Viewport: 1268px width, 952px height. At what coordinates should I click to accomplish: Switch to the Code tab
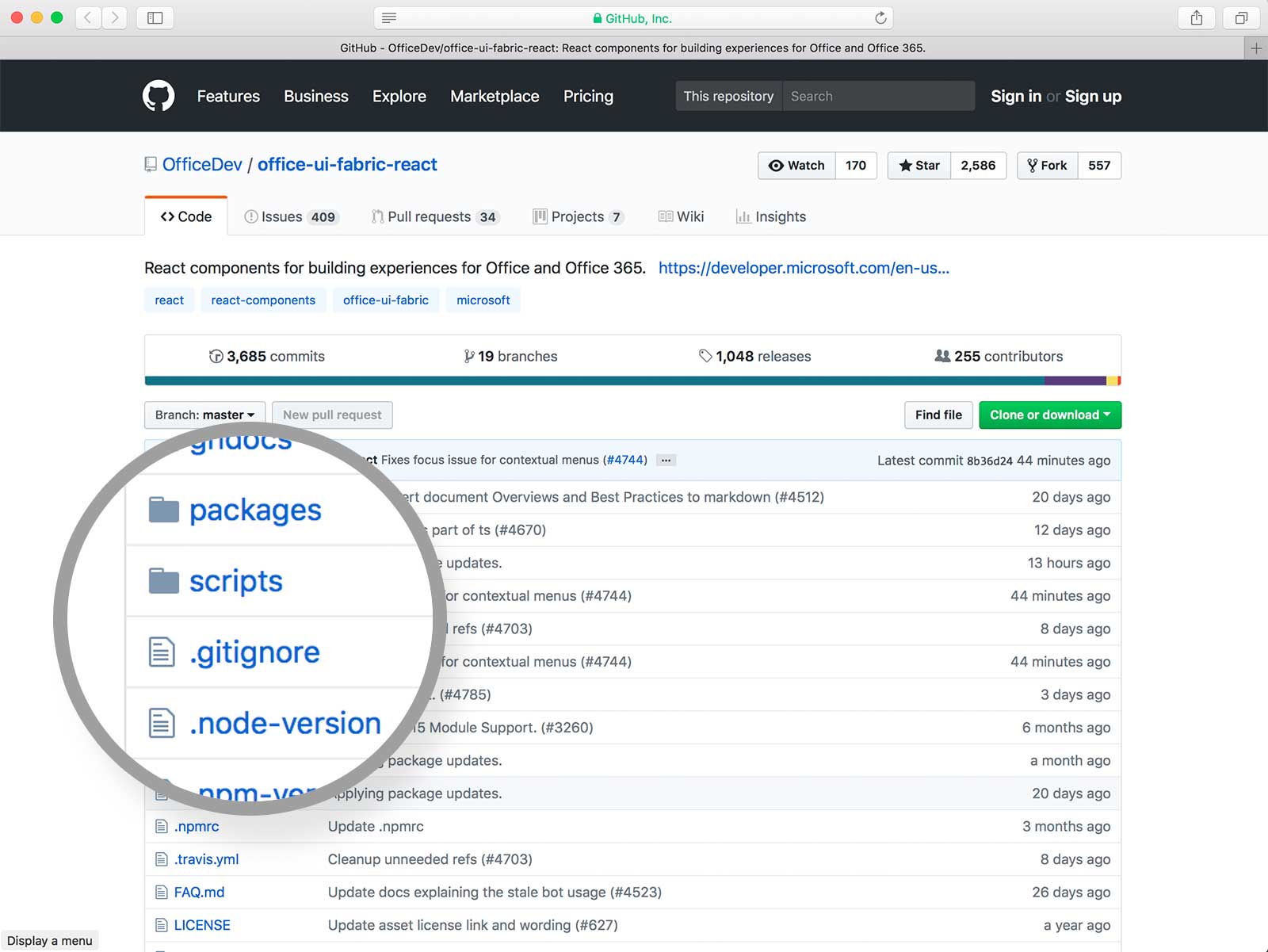click(x=186, y=216)
